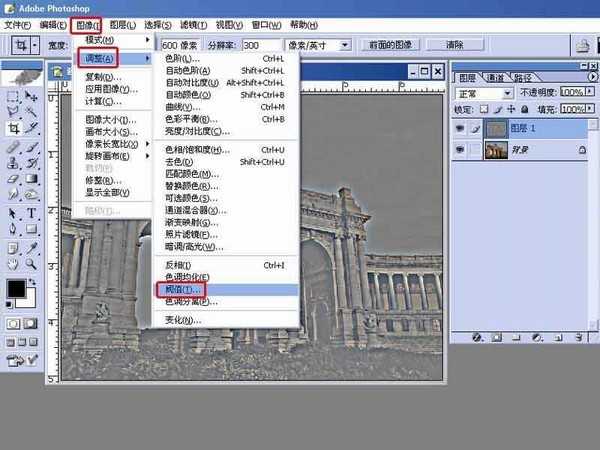Choose 反相(I) invert item
600x450 pixels.
pyautogui.click(x=226, y=265)
